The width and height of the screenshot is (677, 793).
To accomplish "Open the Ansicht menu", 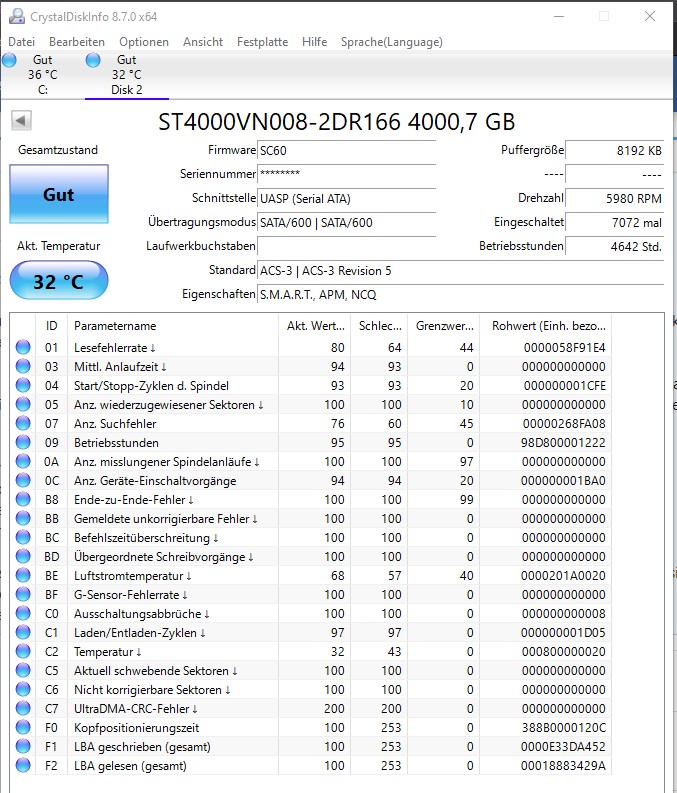I will click(x=203, y=42).
